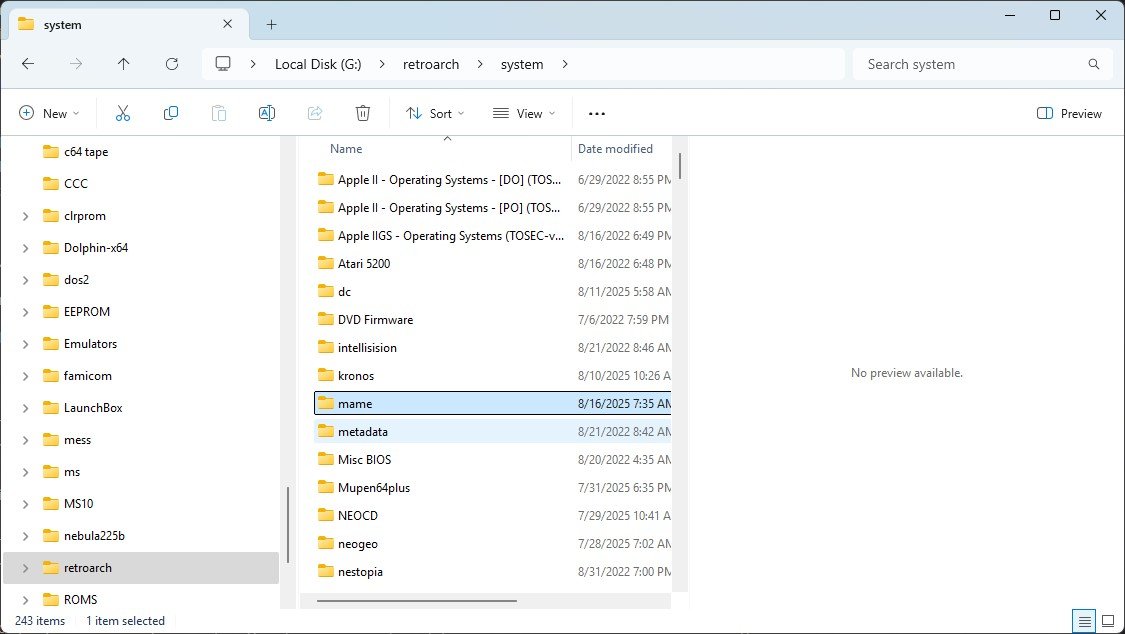Open the Sort dropdown
The width and height of the screenshot is (1125, 634).
435,113
